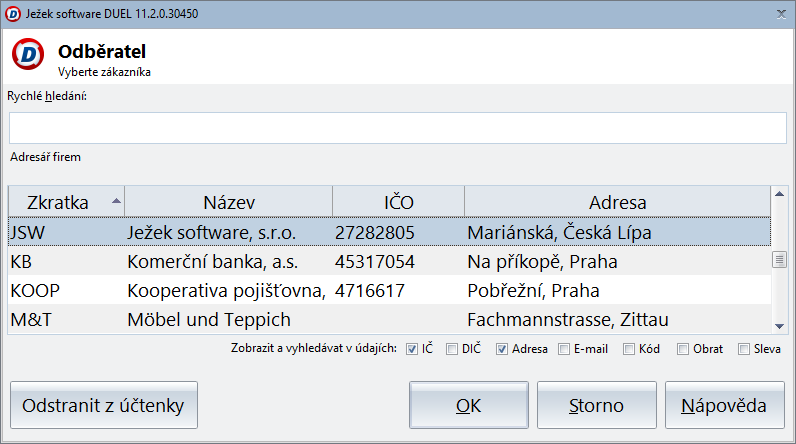Enable the Obrat checkbox
The width and height of the screenshot is (796, 444).
click(x=683, y=349)
